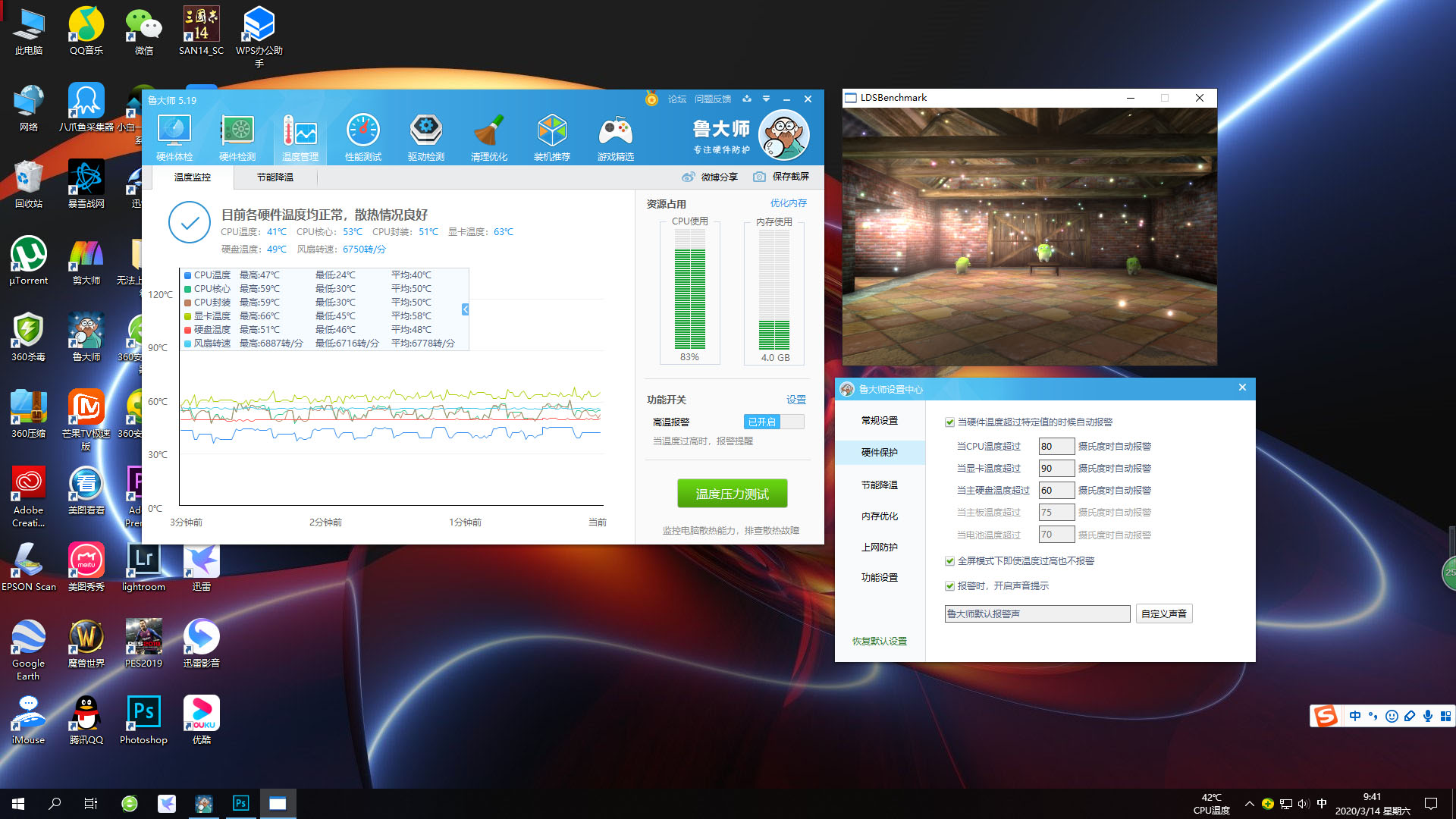Uncheck automatic alarm when temperature exceeds value
1456x819 pixels.
(x=949, y=422)
